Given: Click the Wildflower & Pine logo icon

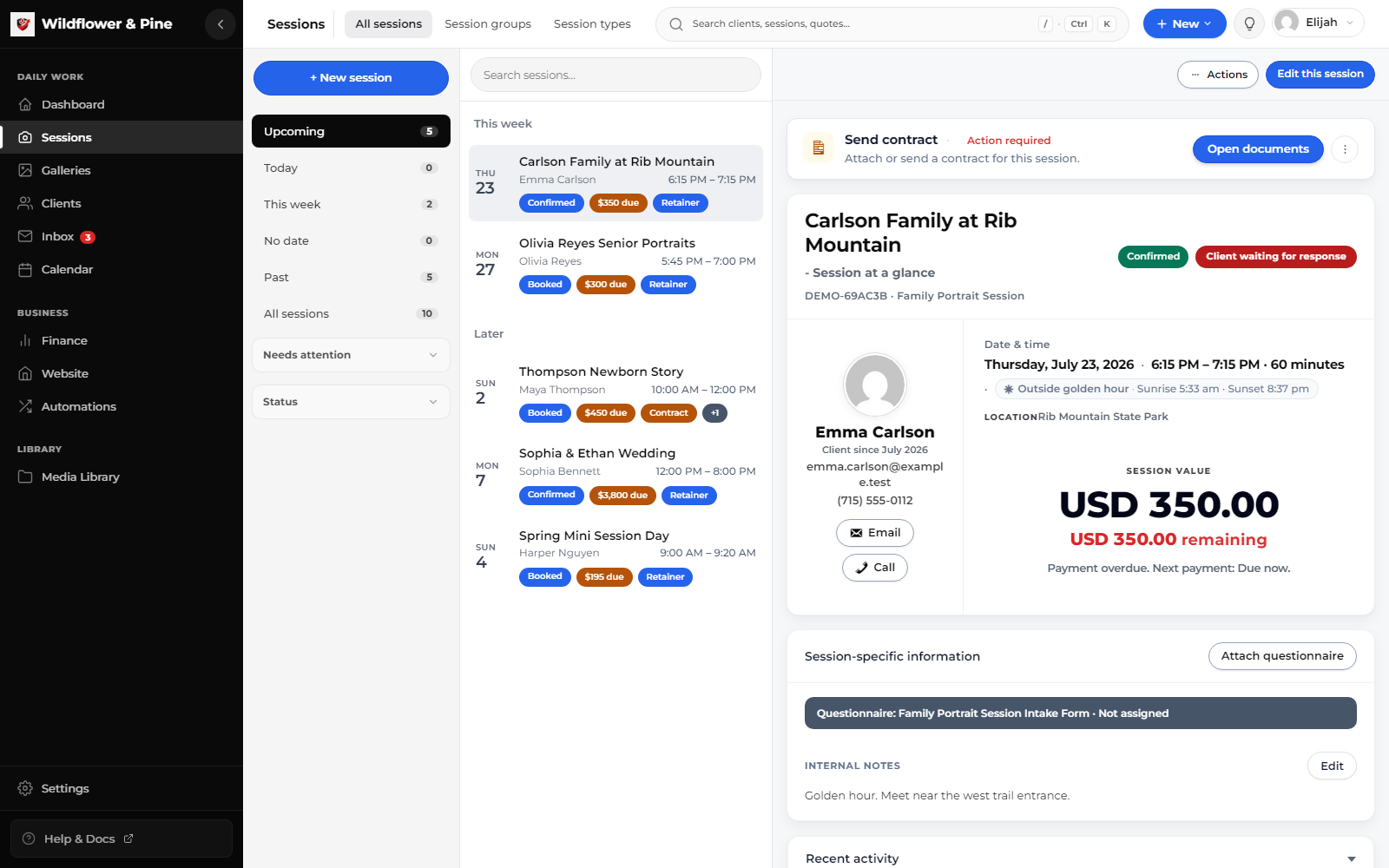Looking at the screenshot, I should (23, 24).
